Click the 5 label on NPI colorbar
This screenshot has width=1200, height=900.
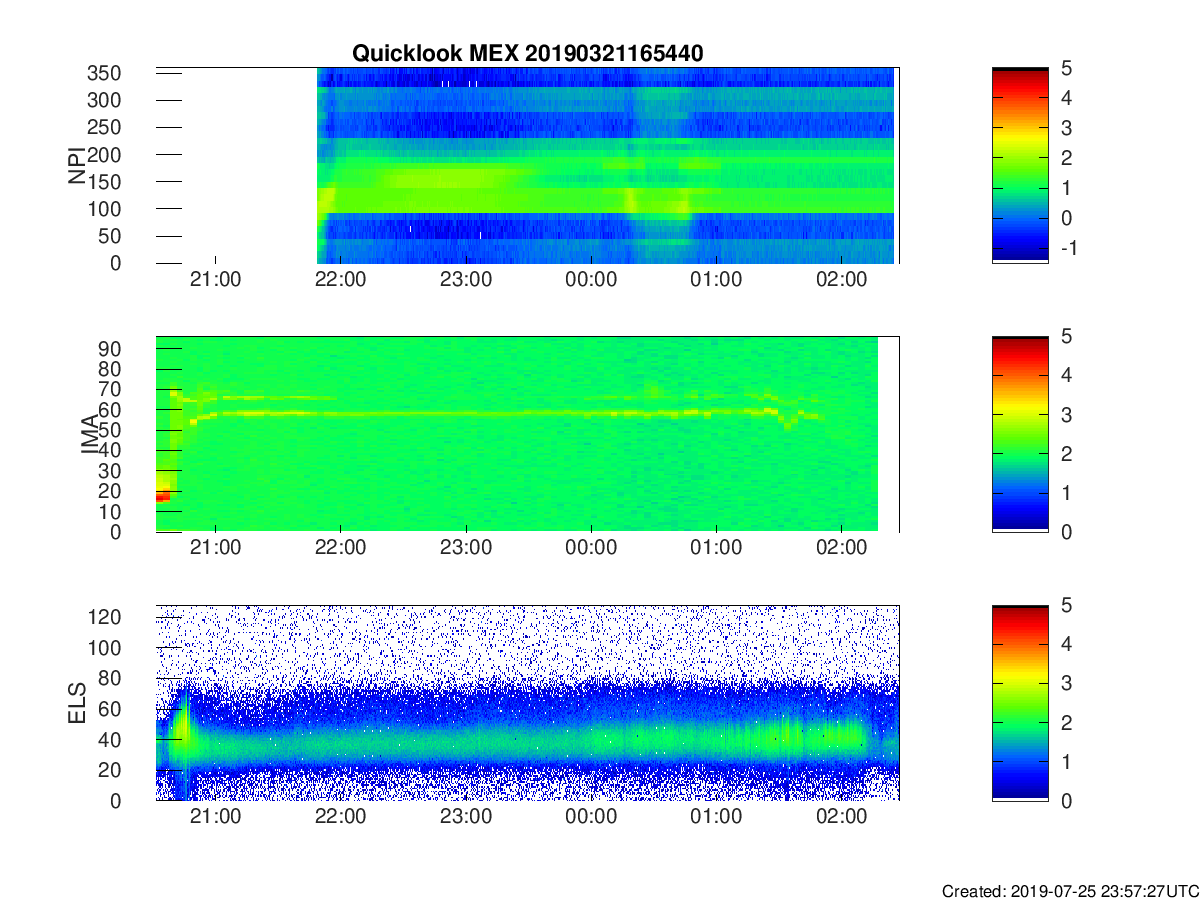pyautogui.click(x=1066, y=68)
